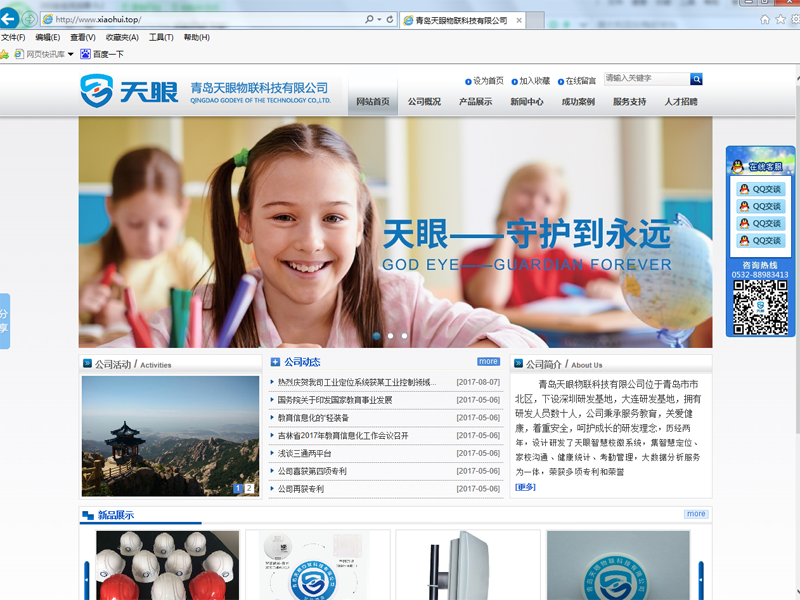Open the address bar search dropdown arrow
The height and width of the screenshot is (600, 800).
pyautogui.click(x=379, y=19)
